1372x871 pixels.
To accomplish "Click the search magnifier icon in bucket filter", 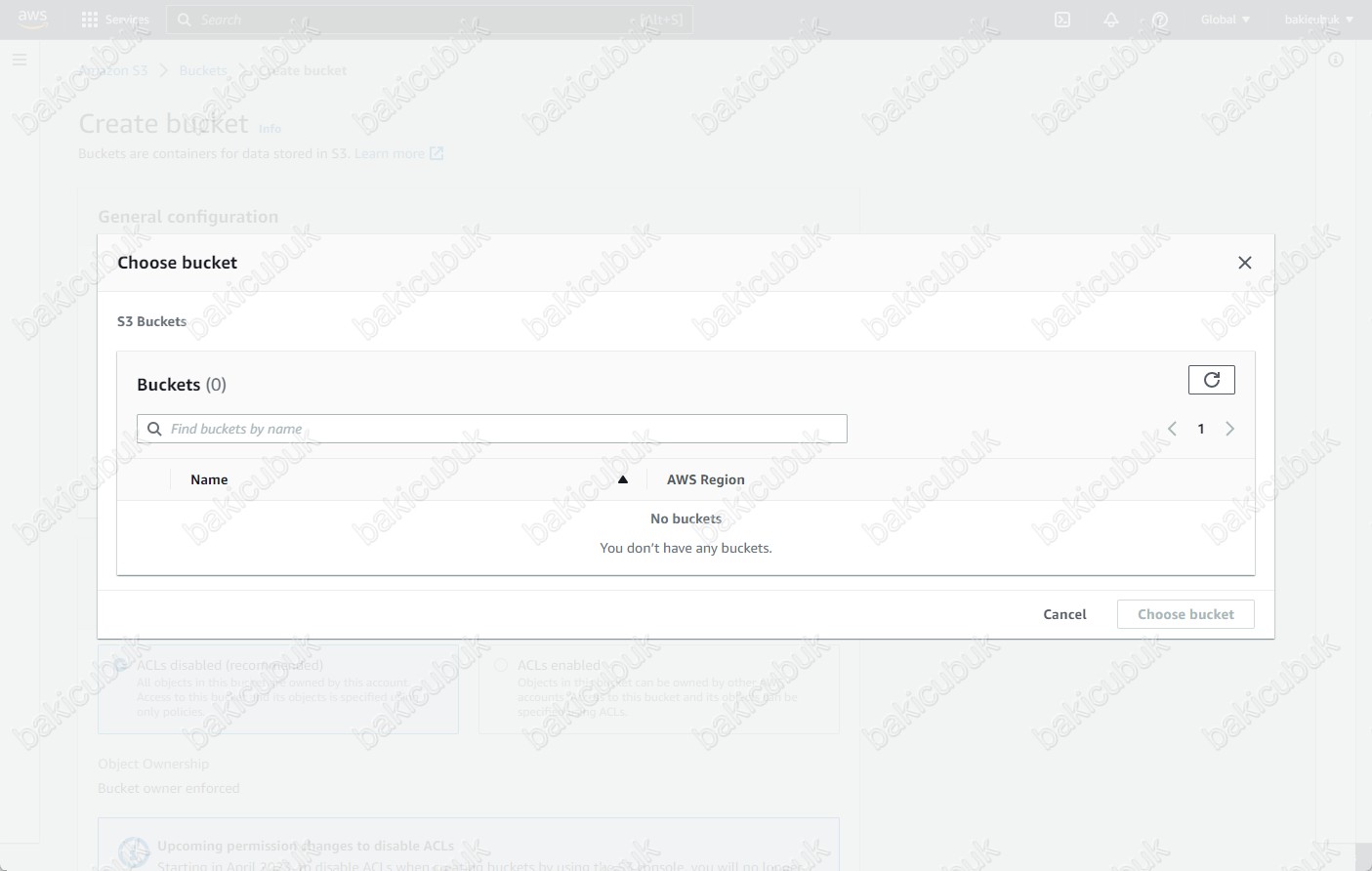I will pyautogui.click(x=154, y=429).
